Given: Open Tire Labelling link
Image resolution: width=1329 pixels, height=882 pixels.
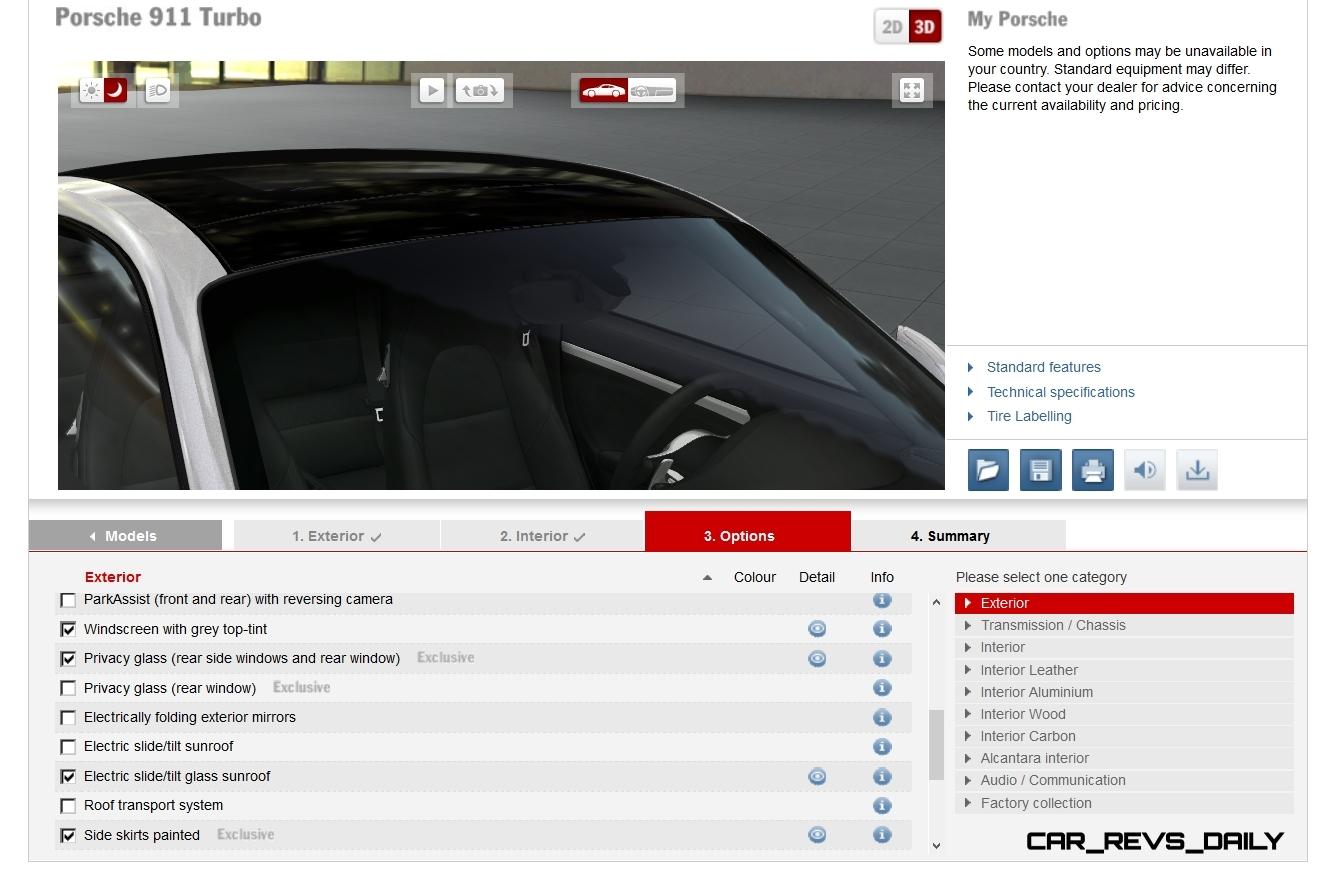Looking at the screenshot, I should click(1029, 416).
